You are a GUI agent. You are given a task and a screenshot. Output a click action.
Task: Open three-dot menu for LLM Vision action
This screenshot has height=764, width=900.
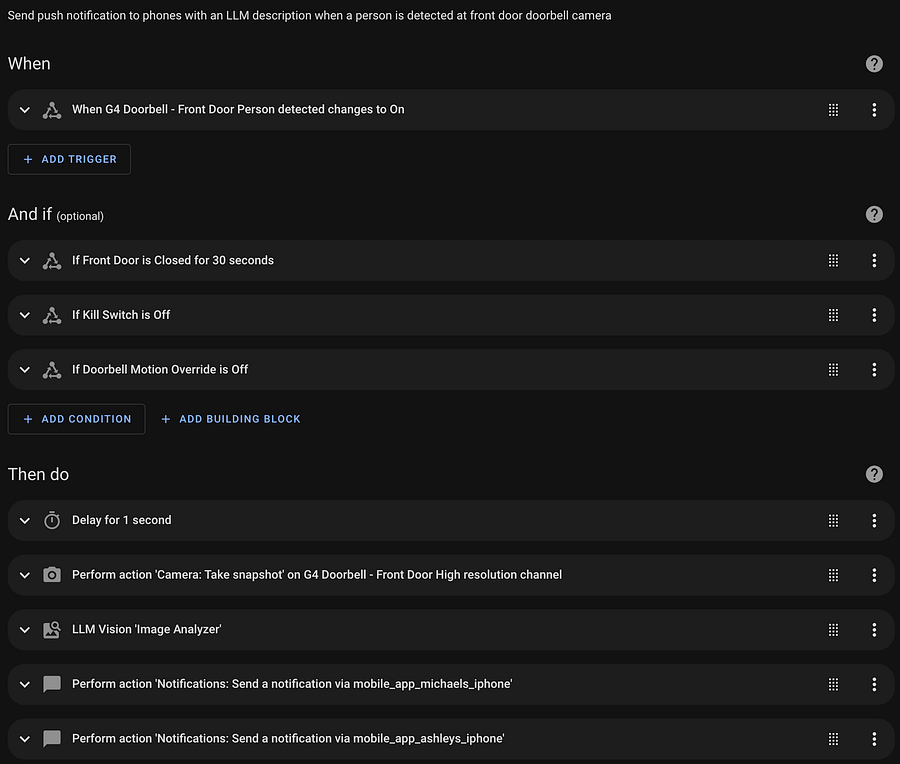tap(874, 630)
